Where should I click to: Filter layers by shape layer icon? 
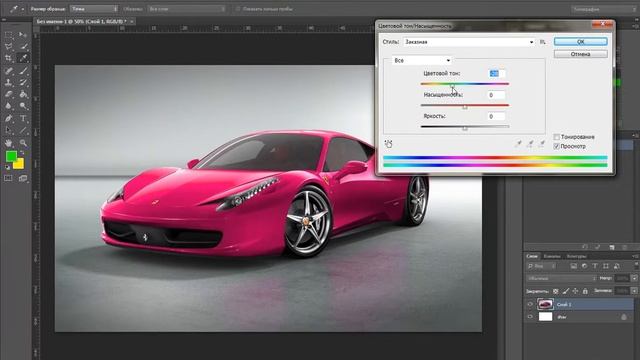606,266
